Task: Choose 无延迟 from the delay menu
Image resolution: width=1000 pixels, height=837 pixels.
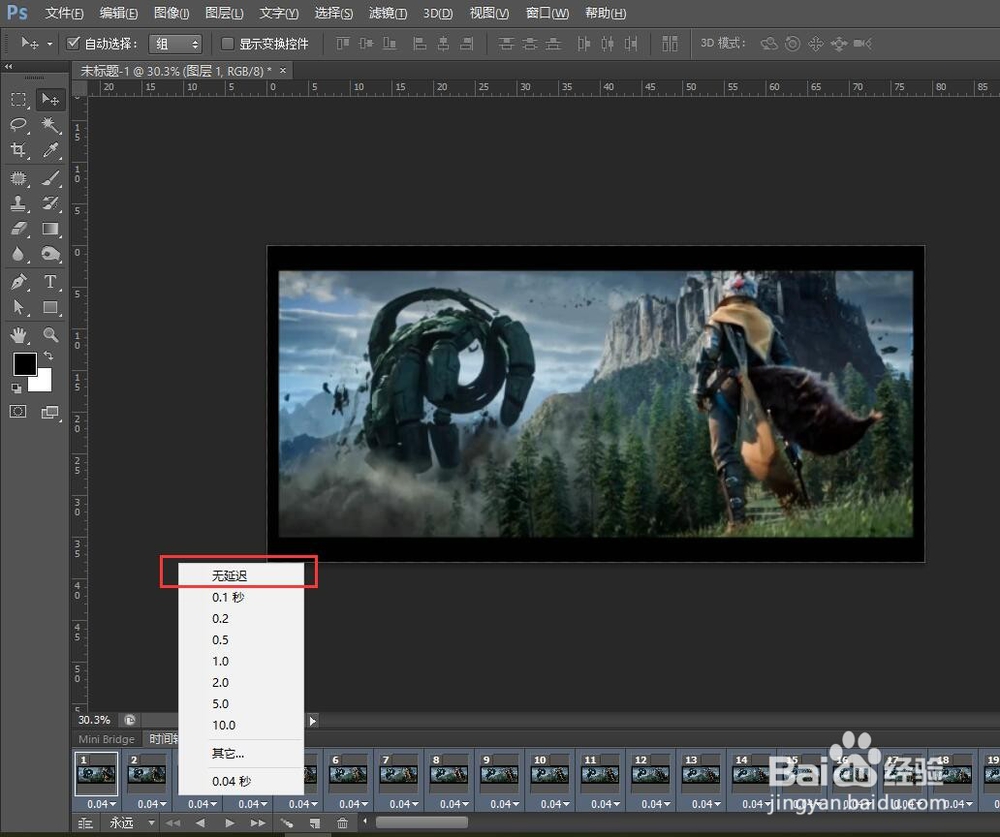Action: 240,575
